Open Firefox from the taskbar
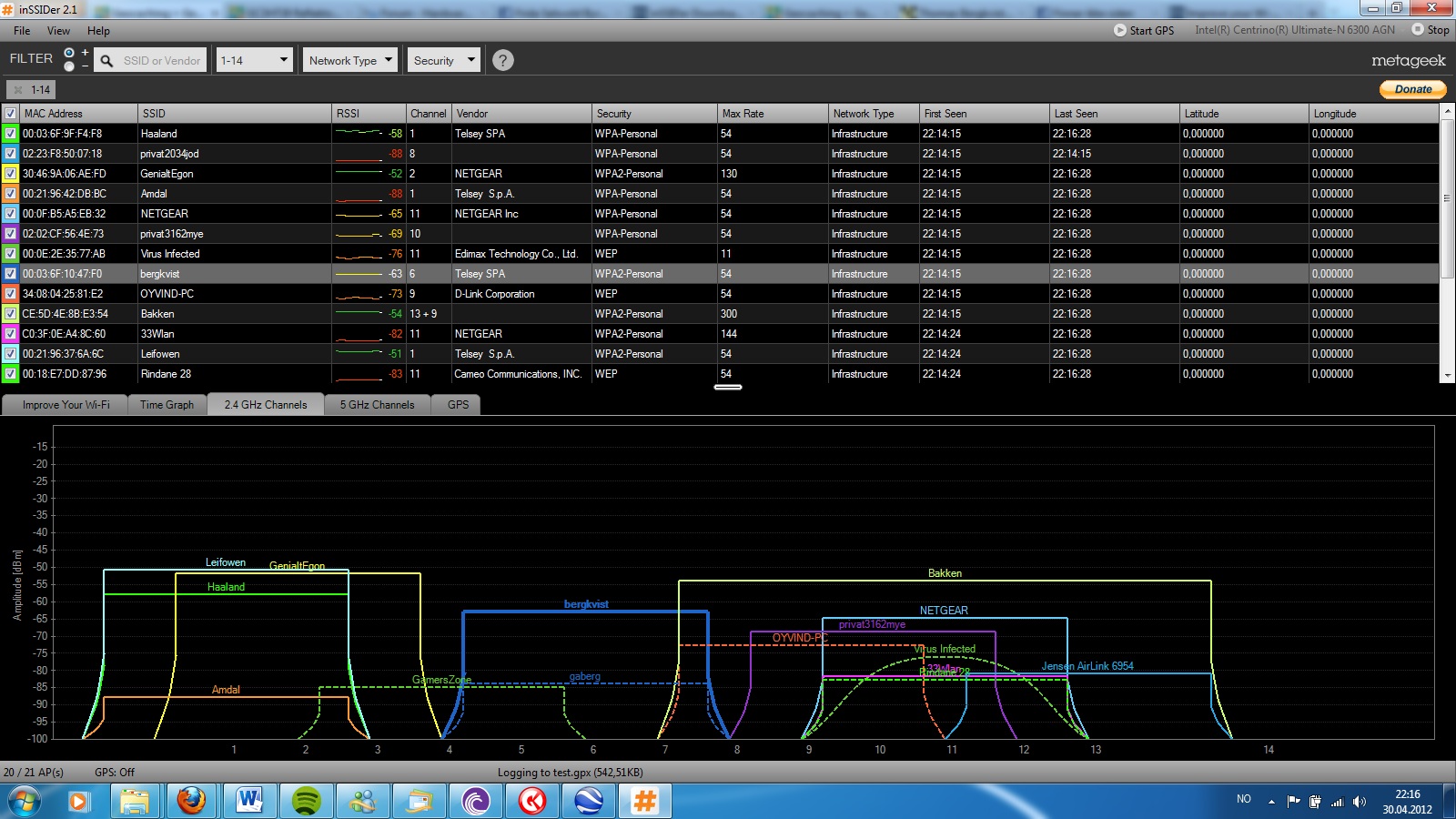Image resolution: width=1456 pixels, height=819 pixels. 191,802
